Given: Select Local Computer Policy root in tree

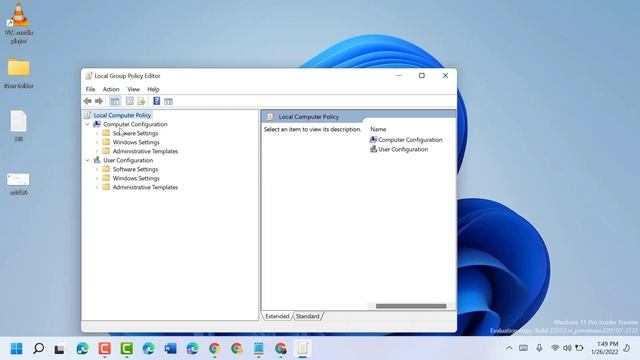Looking at the screenshot, I should point(122,115).
